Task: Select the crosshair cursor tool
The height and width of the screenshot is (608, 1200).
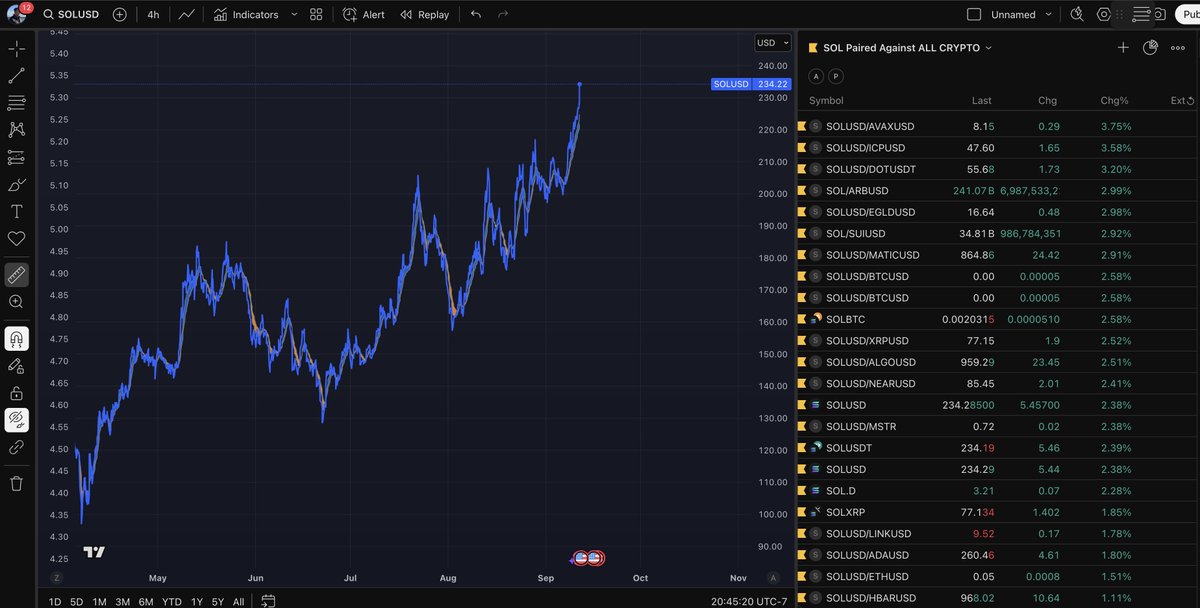Action: click(x=17, y=49)
